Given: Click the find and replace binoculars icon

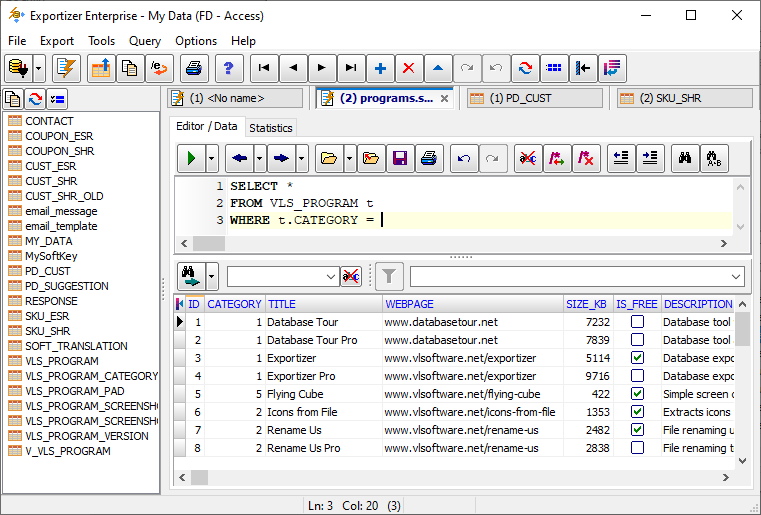Looking at the screenshot, I should tap(714, 158).
